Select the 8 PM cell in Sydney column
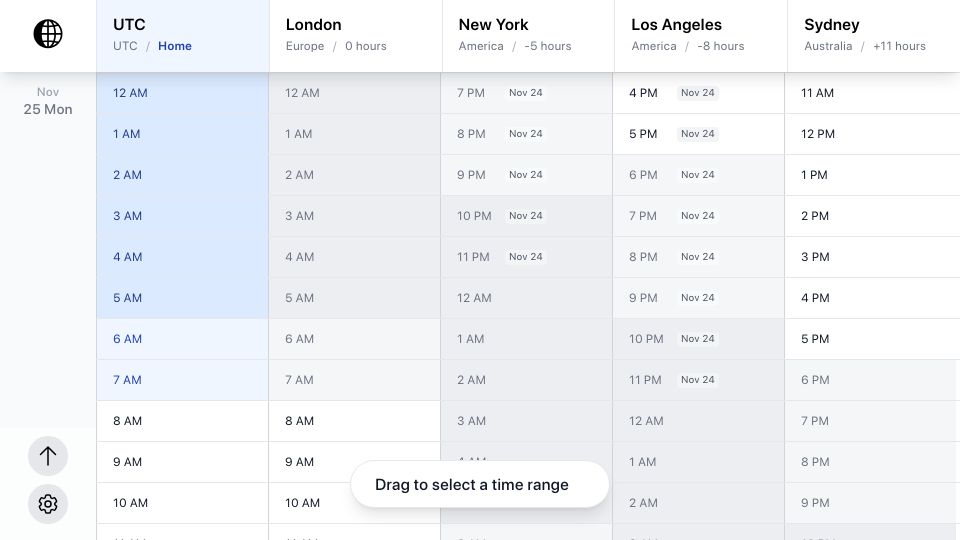960x540 pixels. pyautogui.click(x=872, y=462)
